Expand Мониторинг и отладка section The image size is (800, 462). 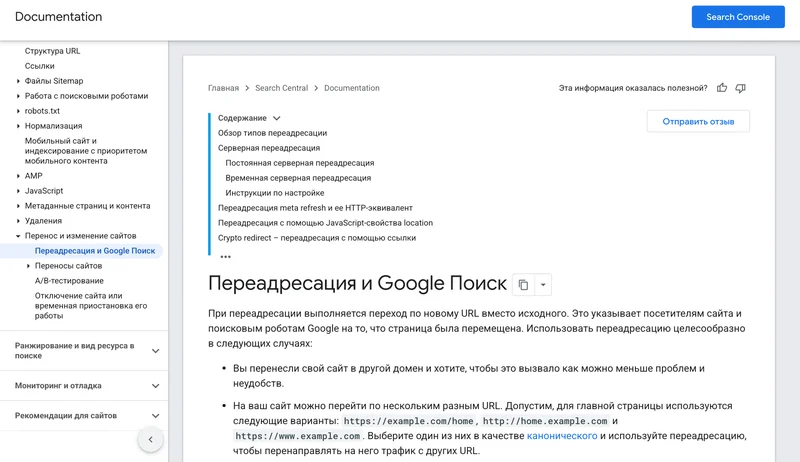tap(156, 386)
